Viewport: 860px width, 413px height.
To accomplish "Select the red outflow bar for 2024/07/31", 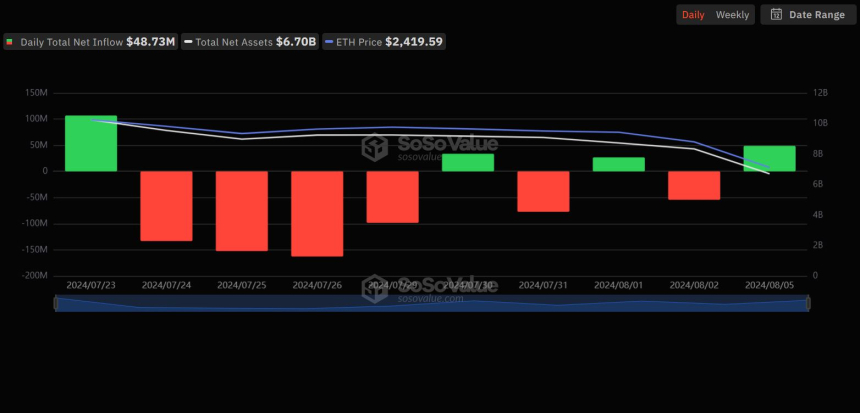I will 543,191.
